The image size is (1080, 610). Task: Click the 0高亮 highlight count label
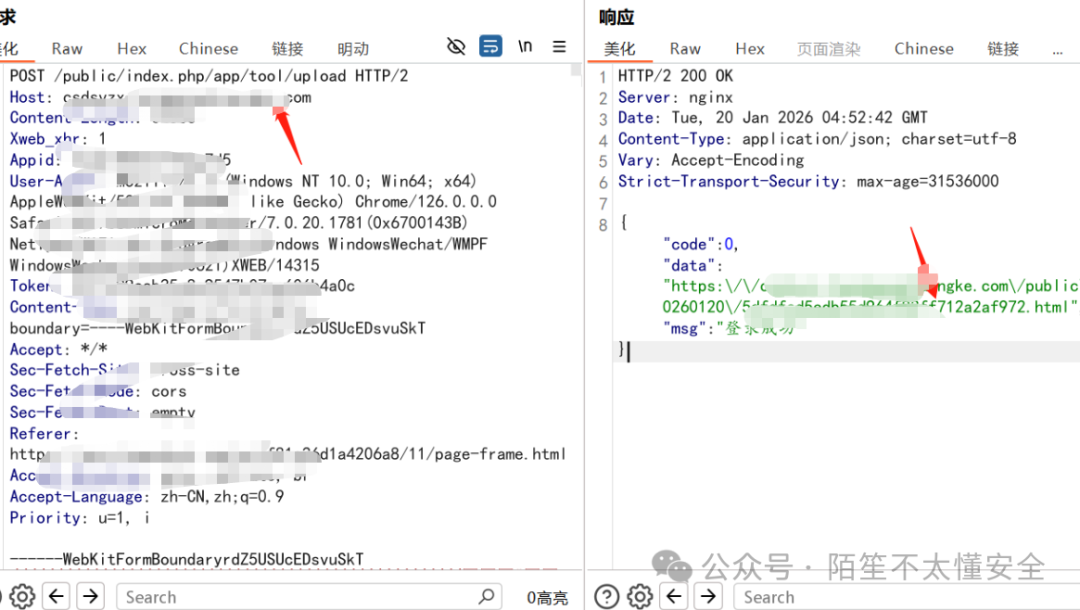click(x=548, y=598)
